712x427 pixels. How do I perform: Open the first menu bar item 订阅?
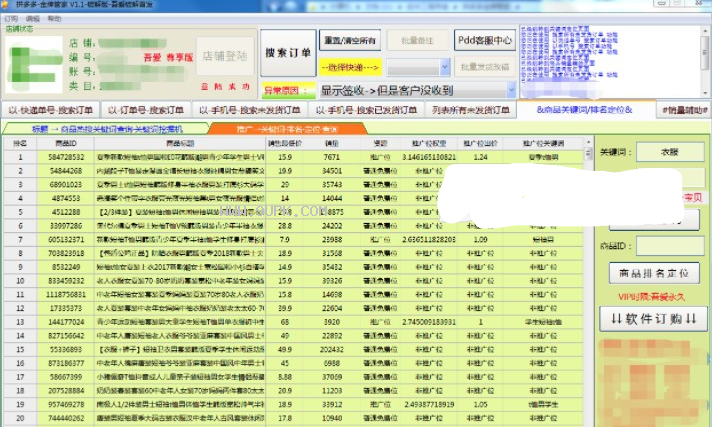click(10, 19)
